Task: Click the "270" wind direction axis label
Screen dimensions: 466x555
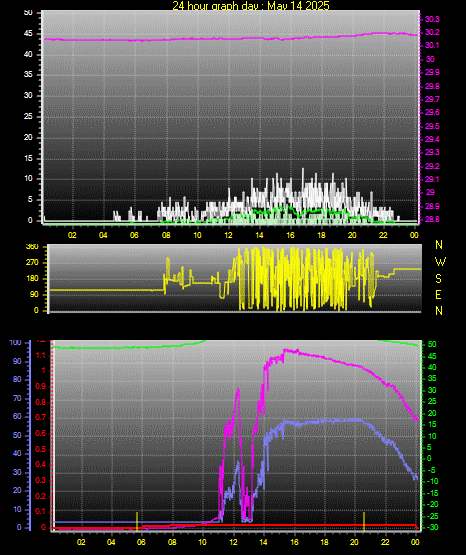Action: point(32,263)
